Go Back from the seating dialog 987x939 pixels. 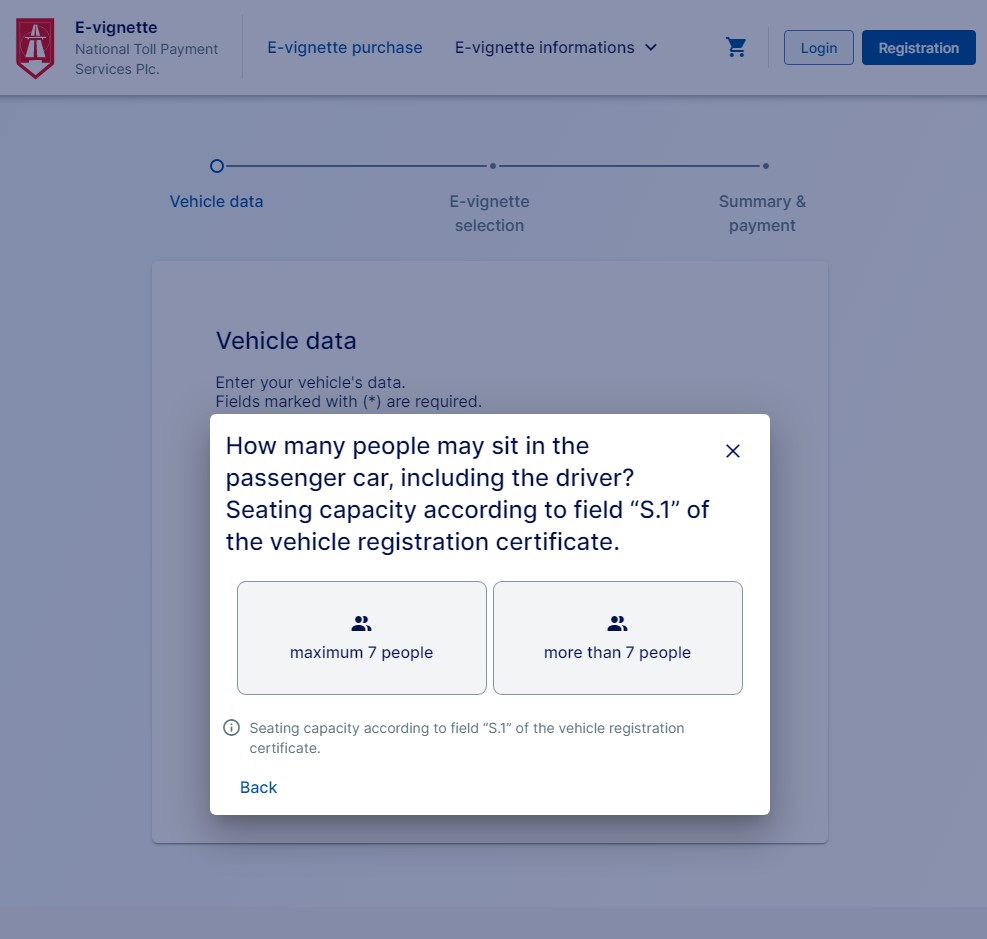tap(258, 787)
